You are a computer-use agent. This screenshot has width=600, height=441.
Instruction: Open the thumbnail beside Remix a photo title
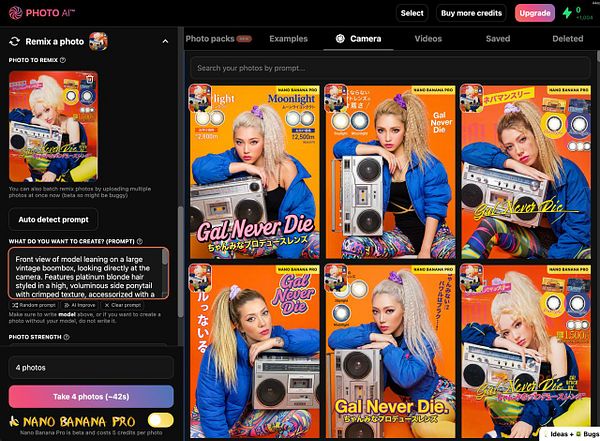98,41
